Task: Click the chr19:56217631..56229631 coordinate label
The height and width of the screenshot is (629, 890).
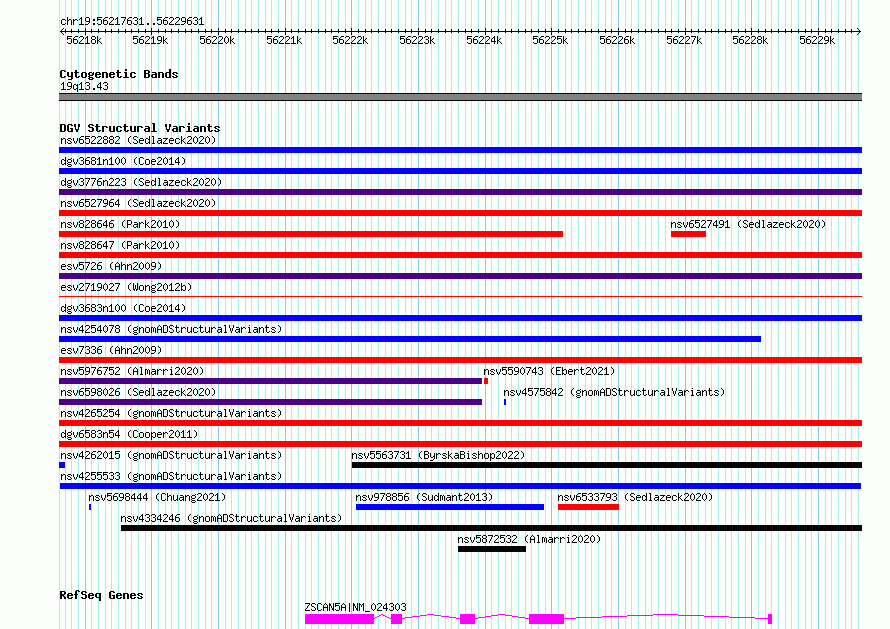Action: coord(132,21)
